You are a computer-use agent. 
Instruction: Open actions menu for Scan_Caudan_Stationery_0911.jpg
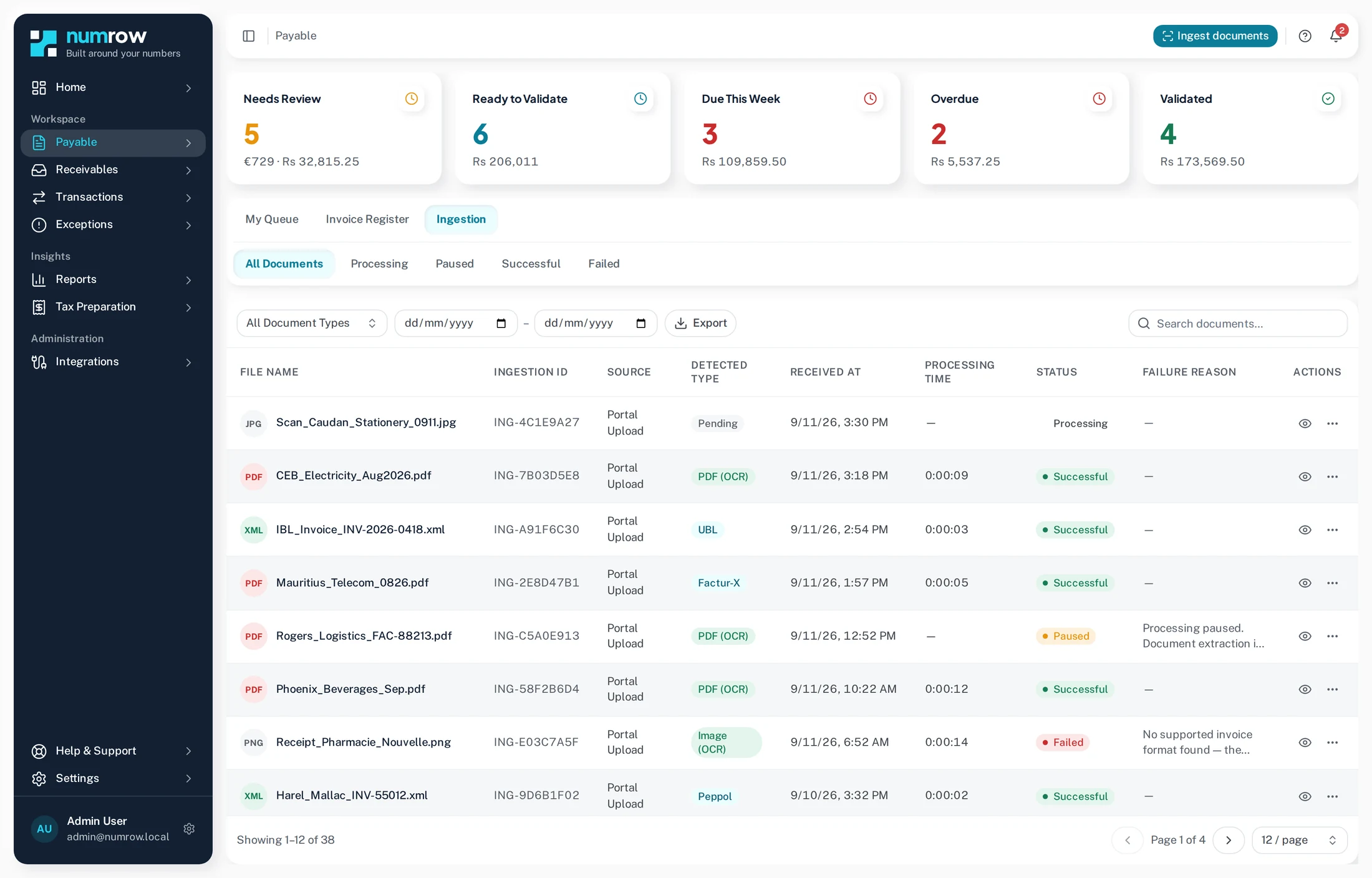click(1333, 423)
